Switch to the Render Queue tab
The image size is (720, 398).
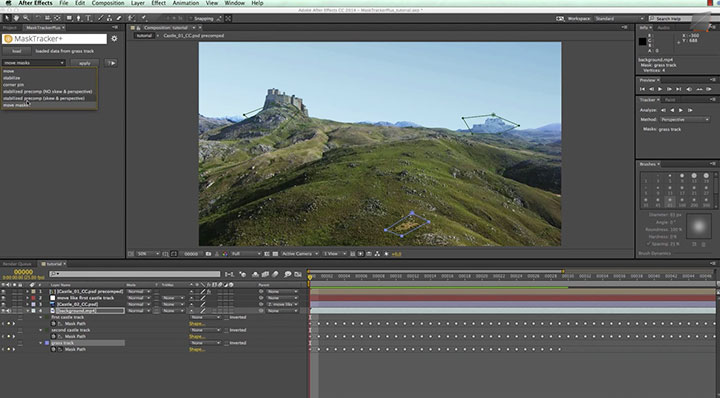17,264
